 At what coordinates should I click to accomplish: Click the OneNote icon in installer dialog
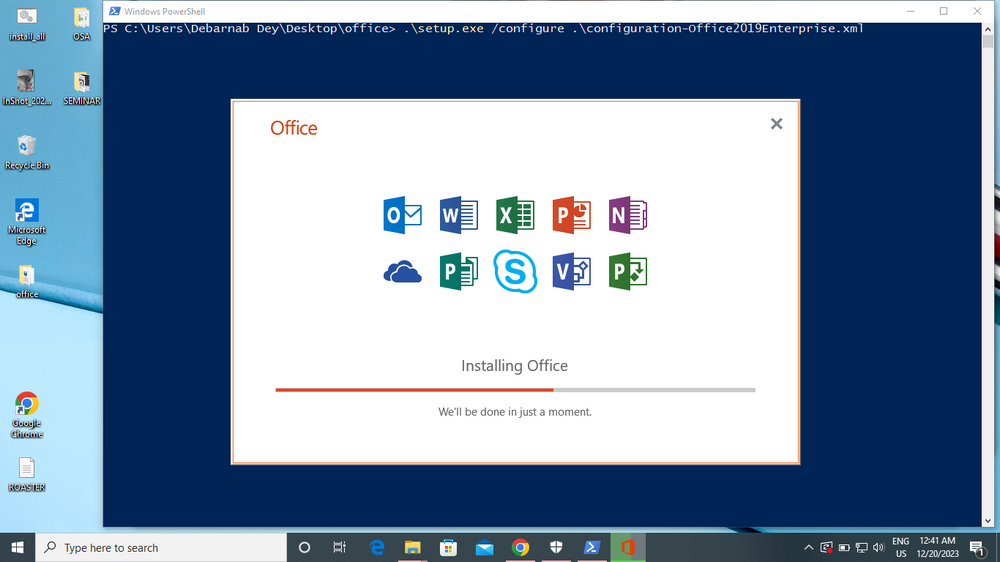pos(628,215)
